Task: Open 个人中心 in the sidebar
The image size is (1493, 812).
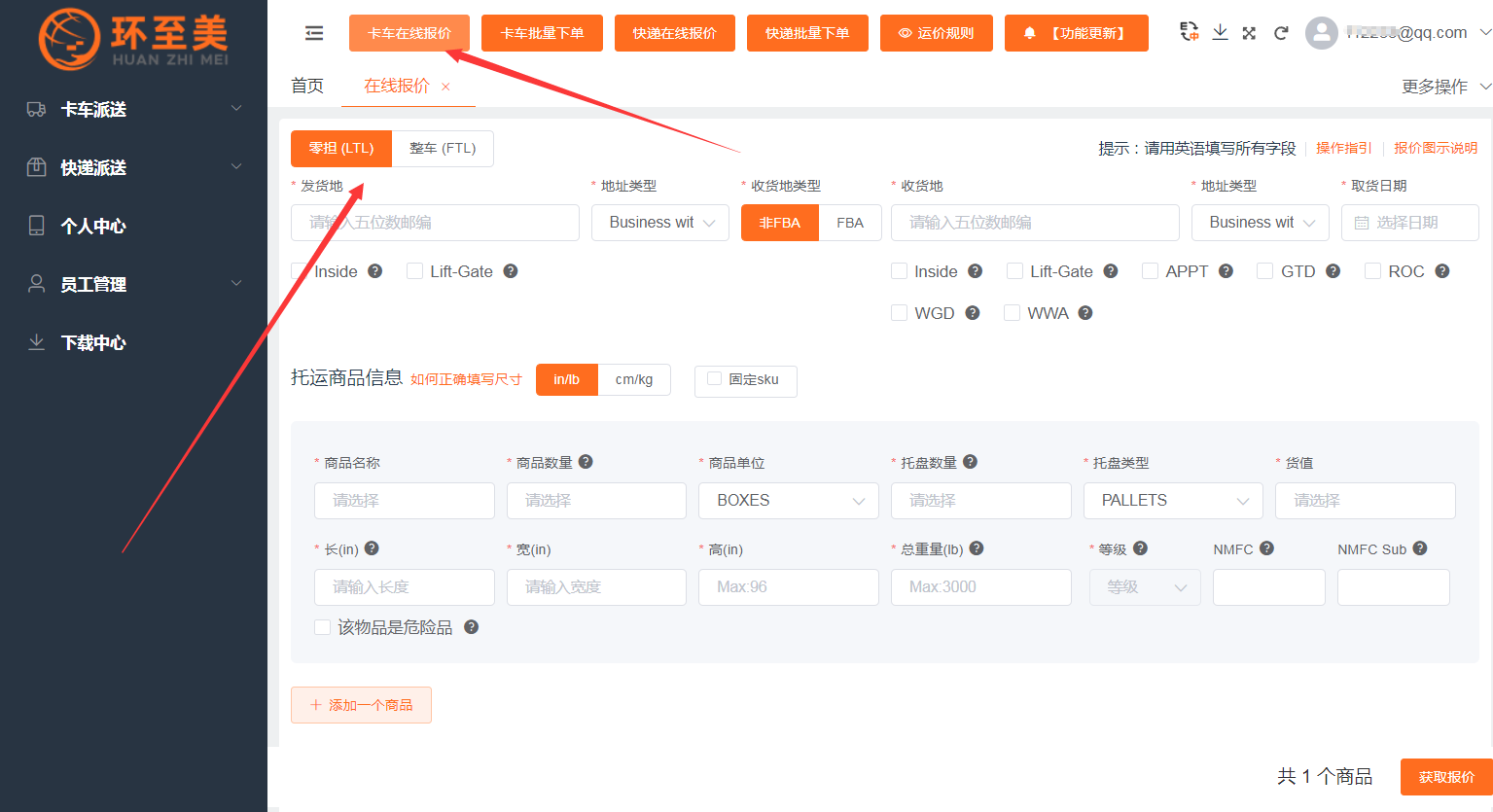Action: pyautogui.click(x=93, y=226)
